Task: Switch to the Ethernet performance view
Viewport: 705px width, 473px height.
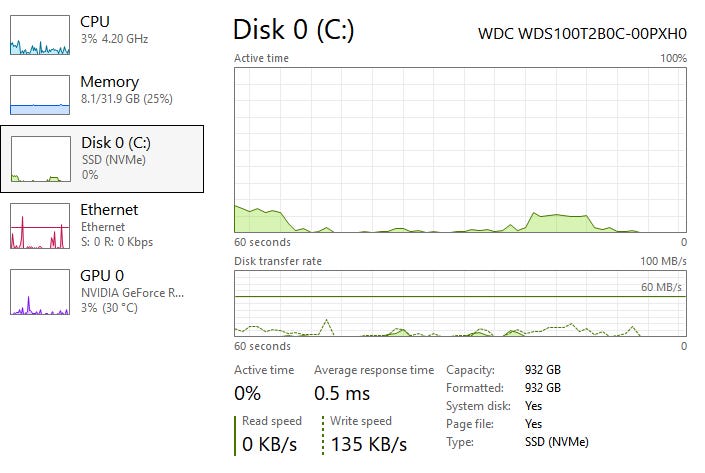Action: pos(109,210)
